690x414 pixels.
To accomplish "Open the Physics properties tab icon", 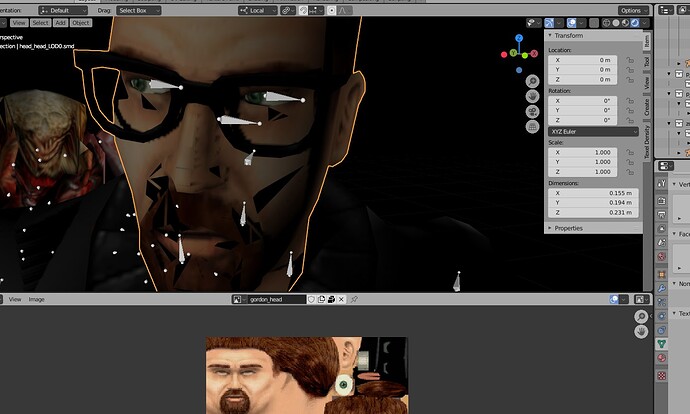I will pos(661,316).
